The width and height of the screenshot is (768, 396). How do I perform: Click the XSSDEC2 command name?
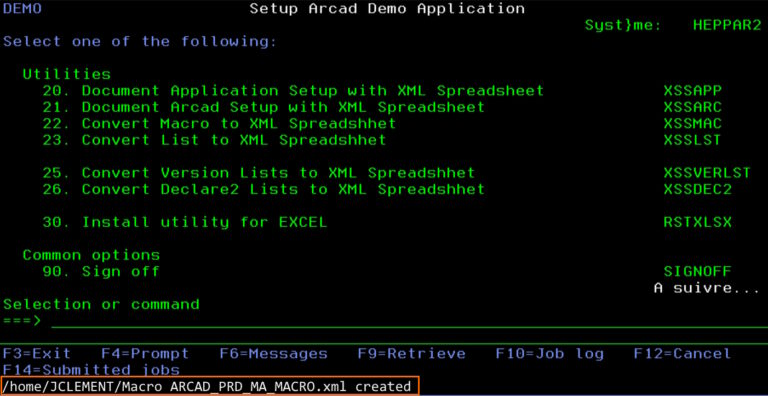[697, 189]
